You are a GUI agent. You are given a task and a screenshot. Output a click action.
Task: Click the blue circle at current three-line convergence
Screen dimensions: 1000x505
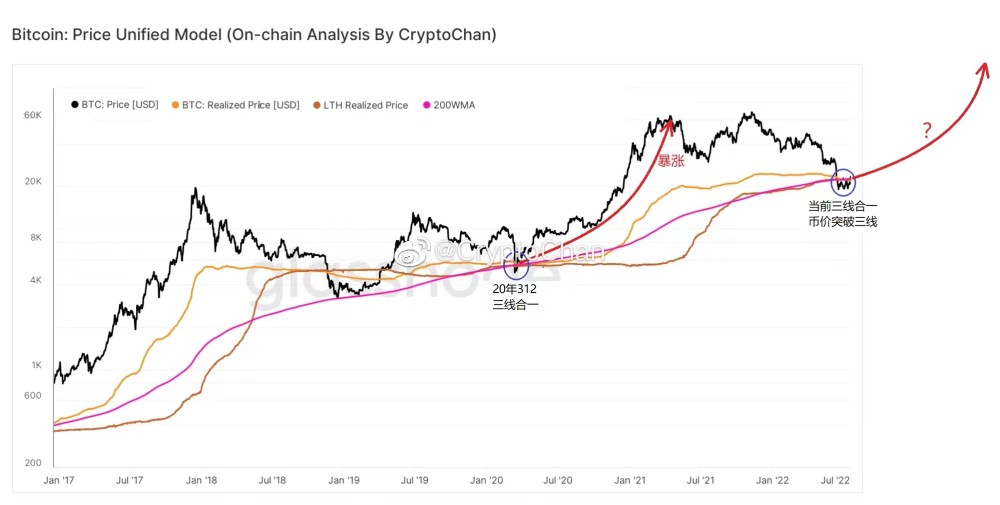click(844, 181)
